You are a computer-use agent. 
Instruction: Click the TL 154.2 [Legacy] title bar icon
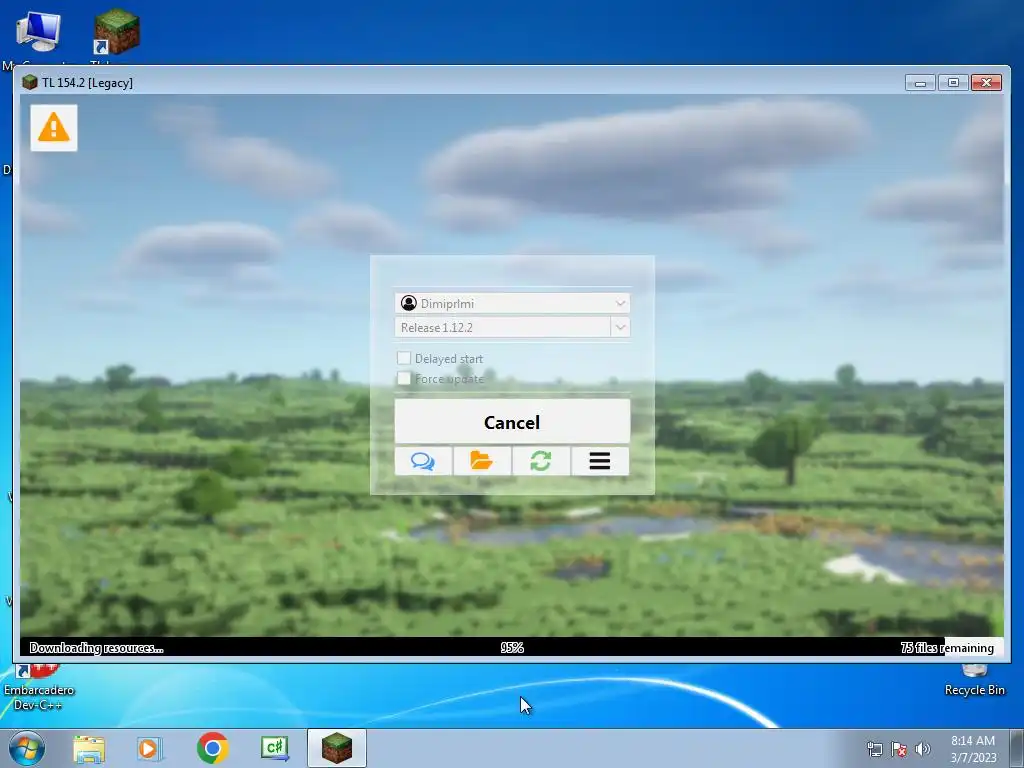29,82
